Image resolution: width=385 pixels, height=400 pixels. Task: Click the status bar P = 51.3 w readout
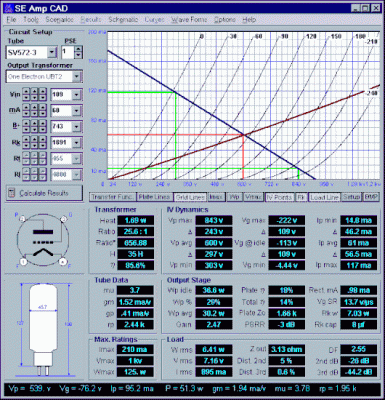pyautogui.click(x=184, y=388)
